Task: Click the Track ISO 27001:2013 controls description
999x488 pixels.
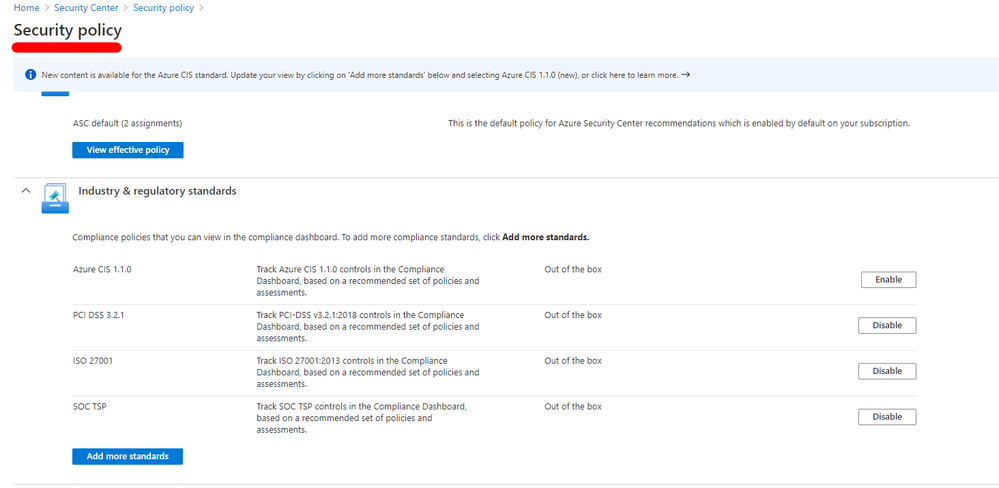Action: tap(368, 373)
